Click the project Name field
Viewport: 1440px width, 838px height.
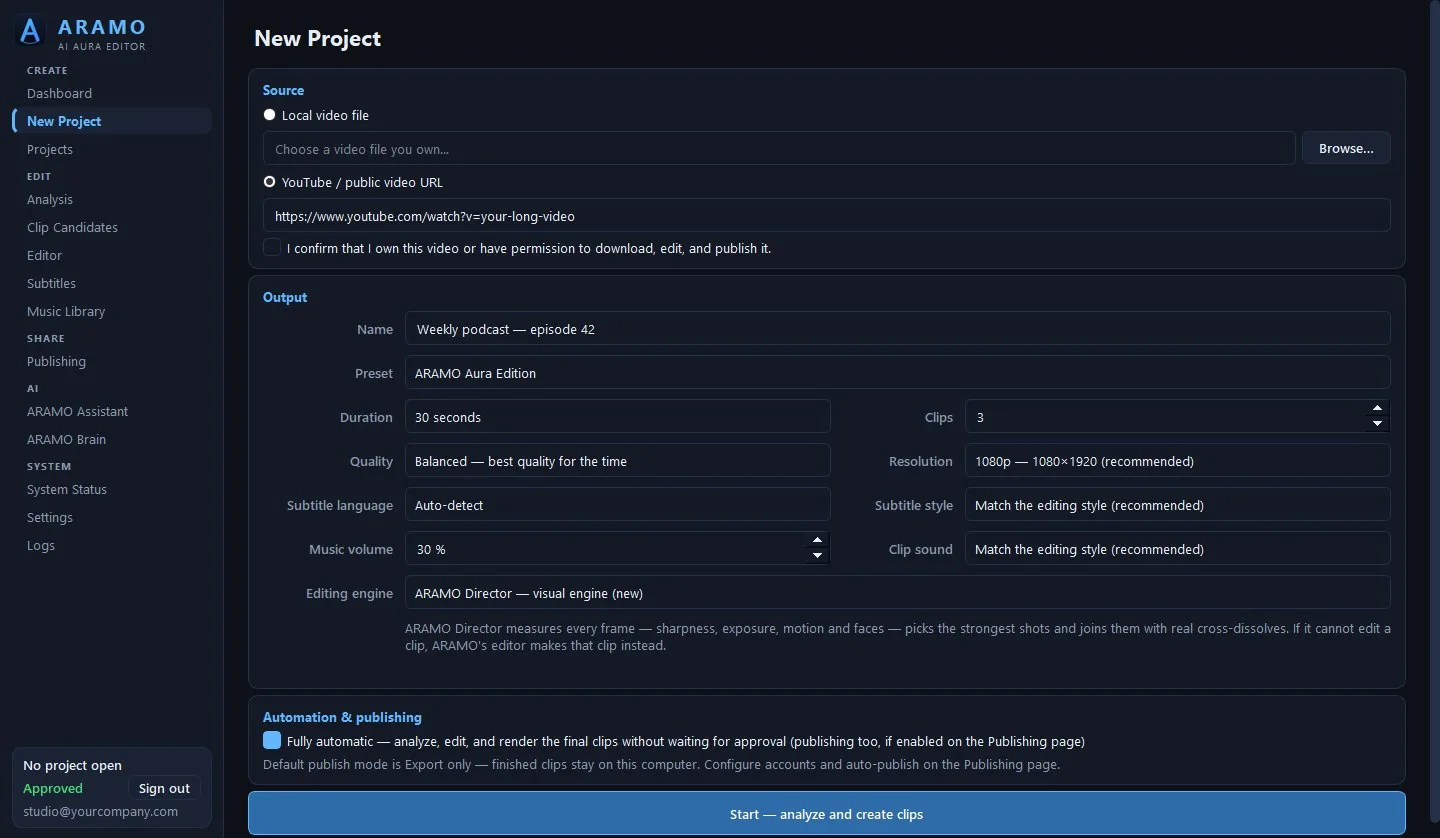[x=897, y=328]
